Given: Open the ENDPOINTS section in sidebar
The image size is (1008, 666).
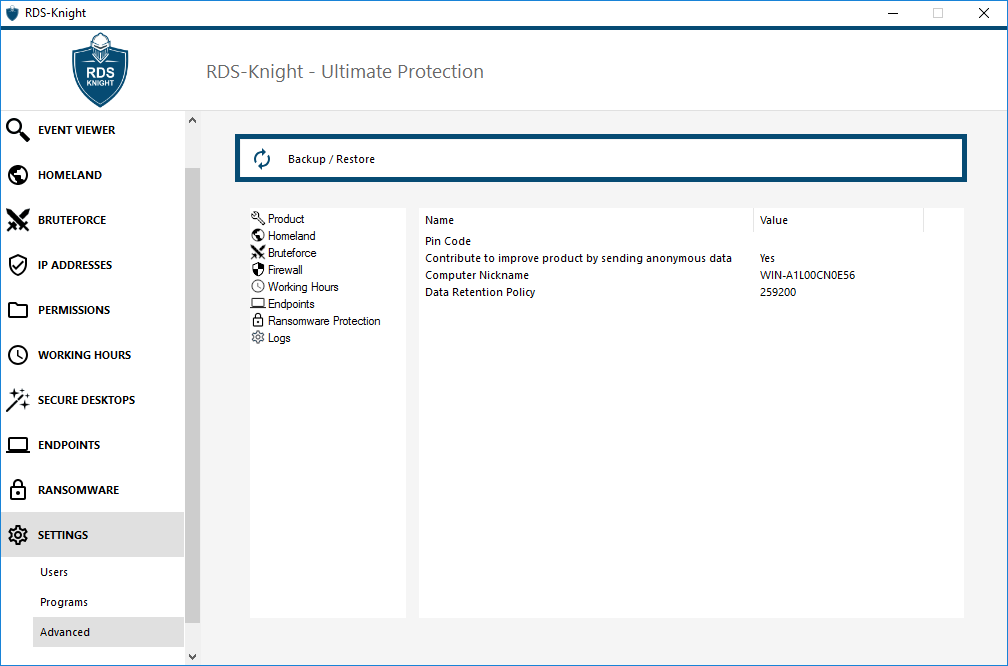Looking at the screenshot, I should pyautogui.click(x=93, y=445).
